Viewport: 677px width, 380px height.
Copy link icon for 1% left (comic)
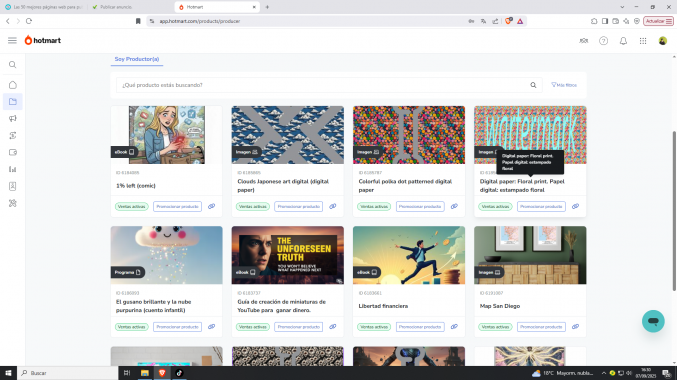(x=212, y=206)
